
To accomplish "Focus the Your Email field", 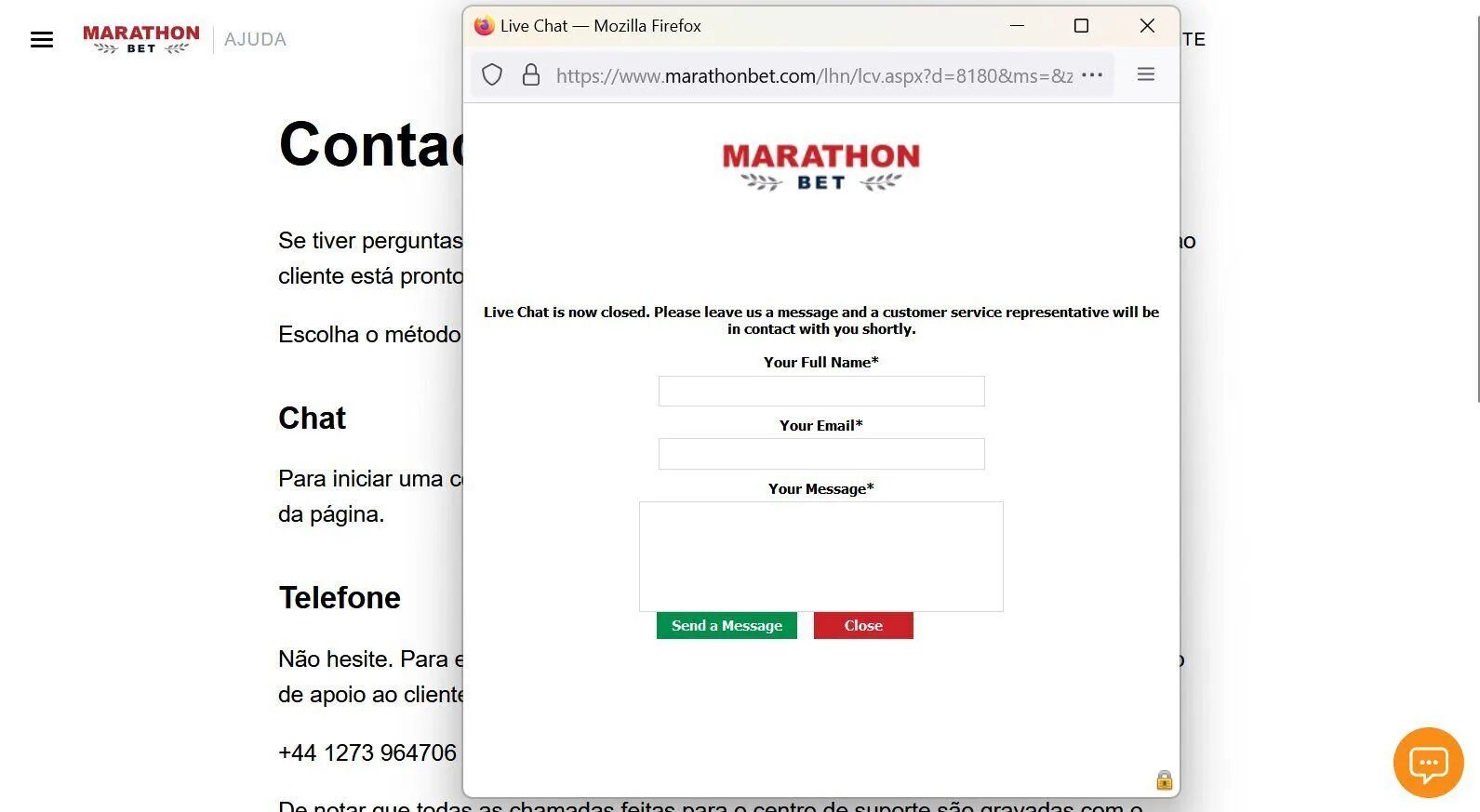I will (x=821, y=454).
